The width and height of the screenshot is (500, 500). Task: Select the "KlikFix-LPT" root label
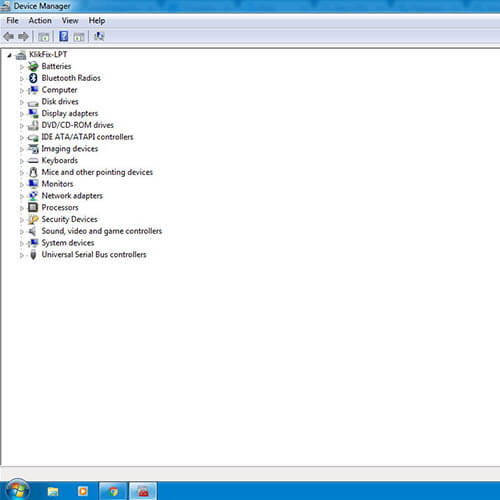pyautogui.click(x=48, y=54)
